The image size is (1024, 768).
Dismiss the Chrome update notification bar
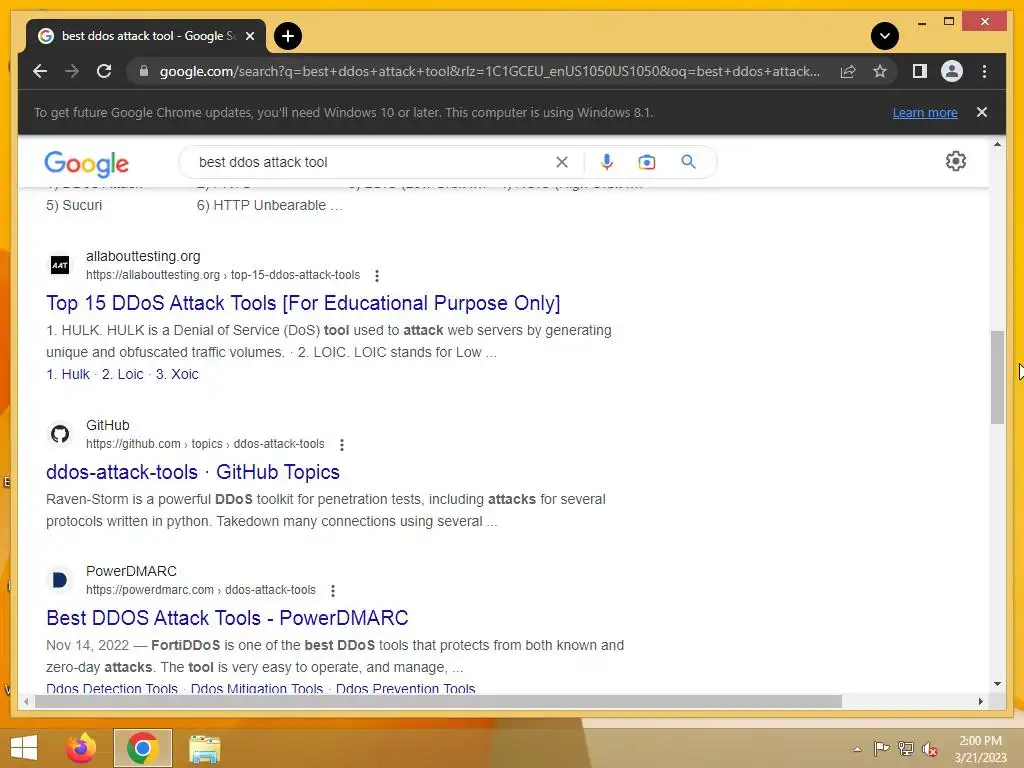point(982,112)
